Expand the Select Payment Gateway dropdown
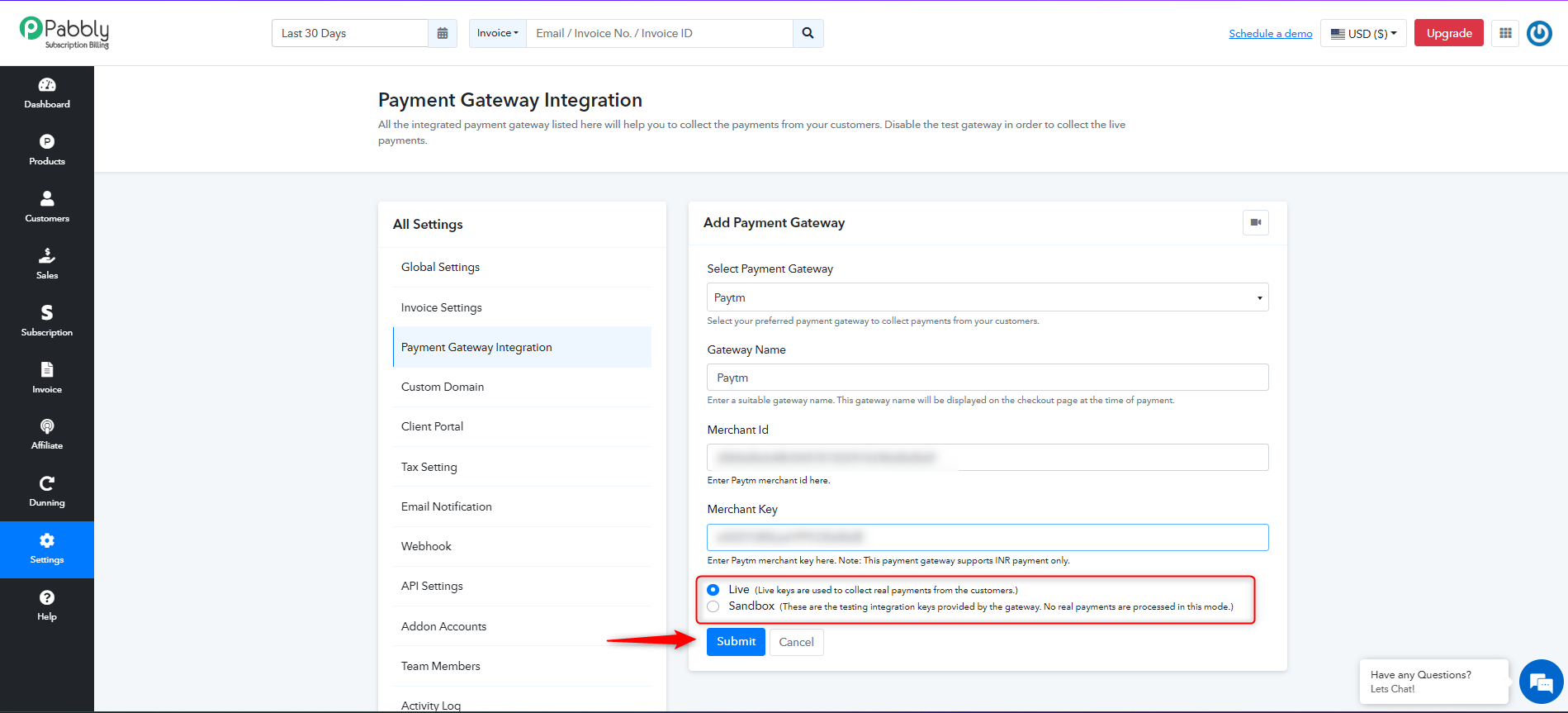The image size is (1568, 713). (x=988, y=297)
